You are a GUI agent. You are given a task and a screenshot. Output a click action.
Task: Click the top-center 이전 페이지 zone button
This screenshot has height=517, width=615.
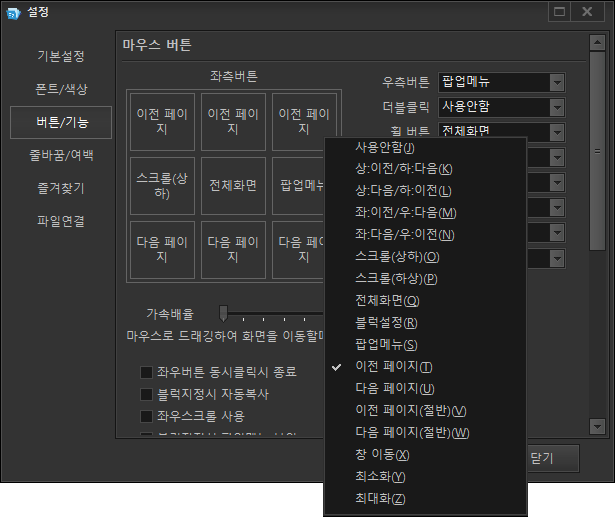[x=233, y=122]
